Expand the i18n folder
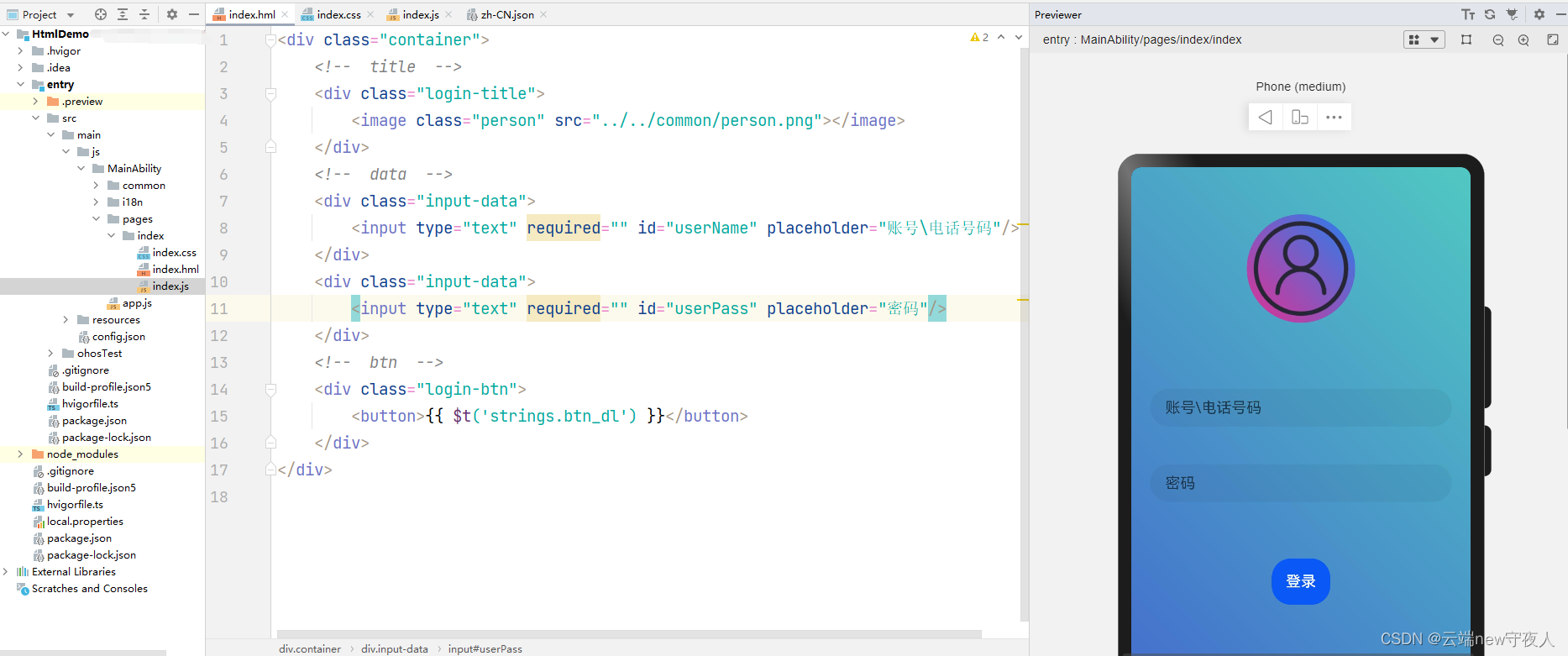1568x656 pixels. [x=97, y=202]
